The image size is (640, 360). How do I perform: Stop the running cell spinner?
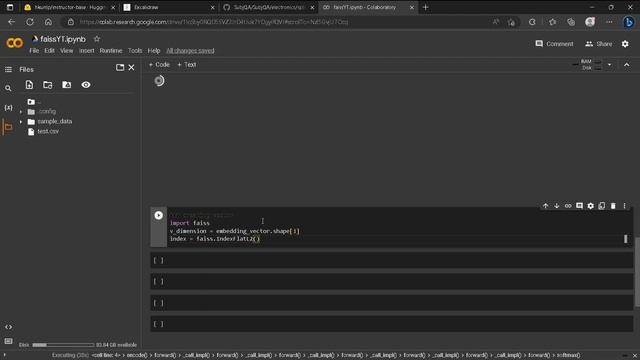point(159,81)
